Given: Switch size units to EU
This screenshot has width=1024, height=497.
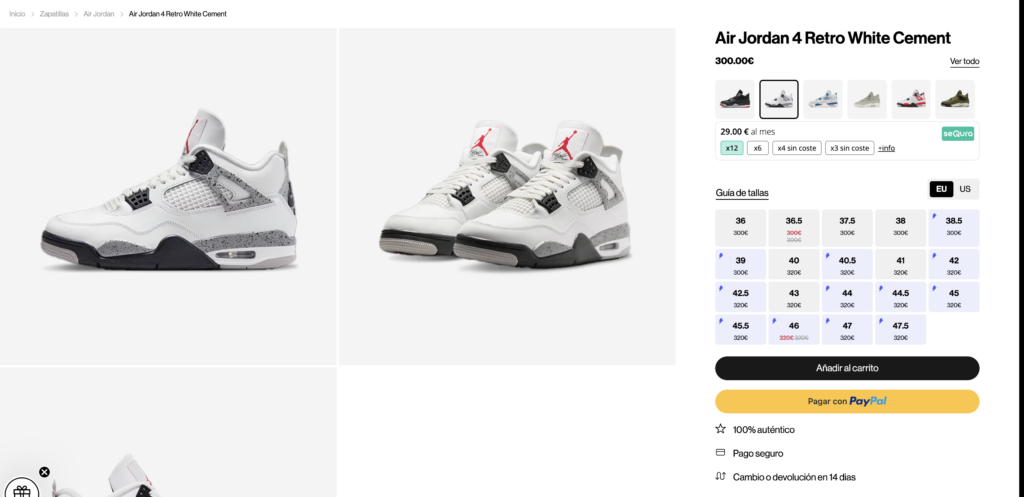Looking at the screenshot, I should pyautogui.click(x=941, y=189).
